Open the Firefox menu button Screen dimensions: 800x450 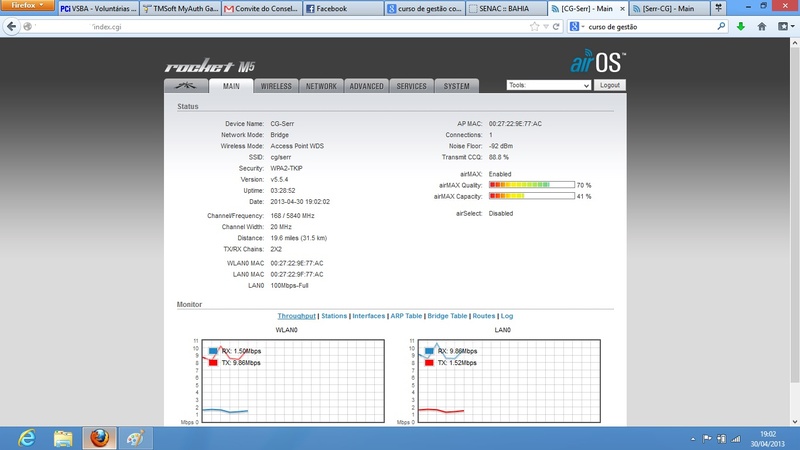pos(27,5)
